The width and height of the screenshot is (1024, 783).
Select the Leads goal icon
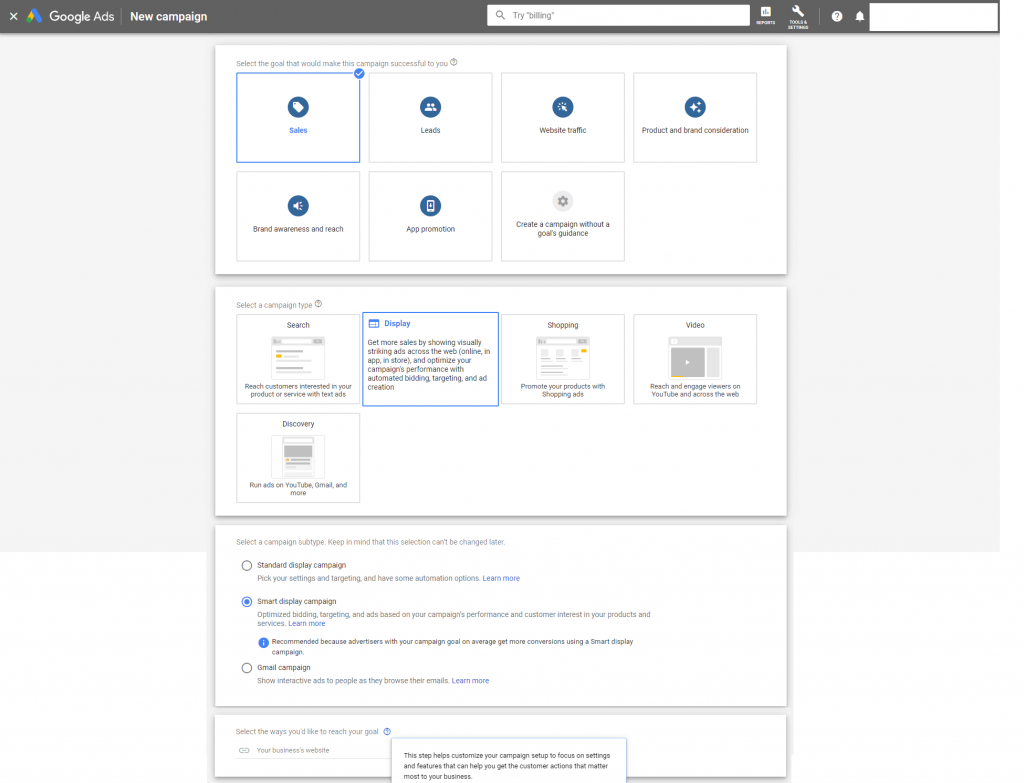430,107
